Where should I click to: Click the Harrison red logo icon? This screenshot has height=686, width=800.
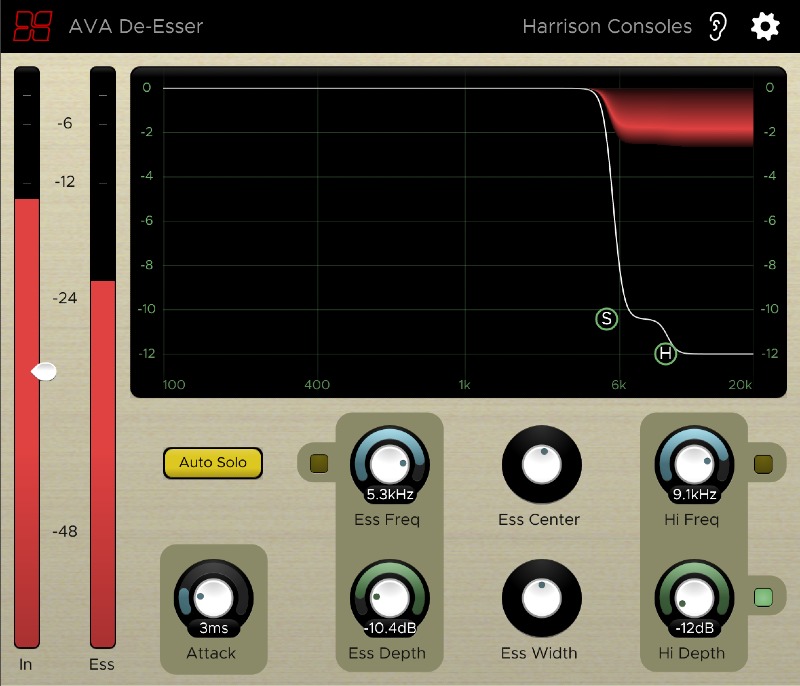point(32,26)
